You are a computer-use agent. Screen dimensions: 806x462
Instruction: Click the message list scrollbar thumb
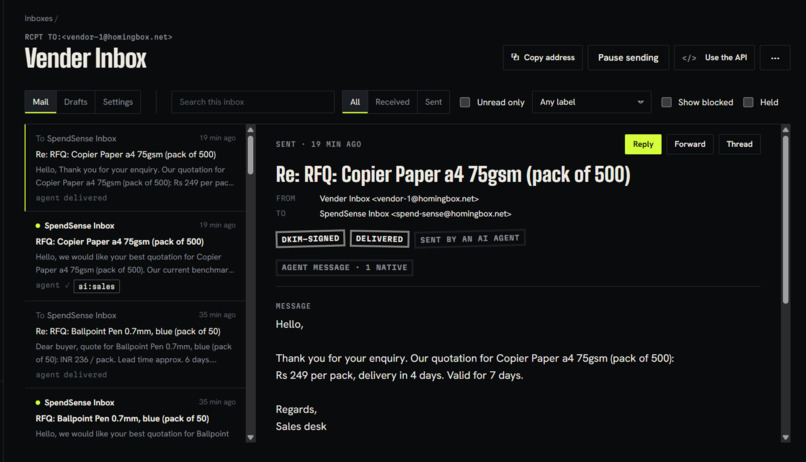(250, 155)
